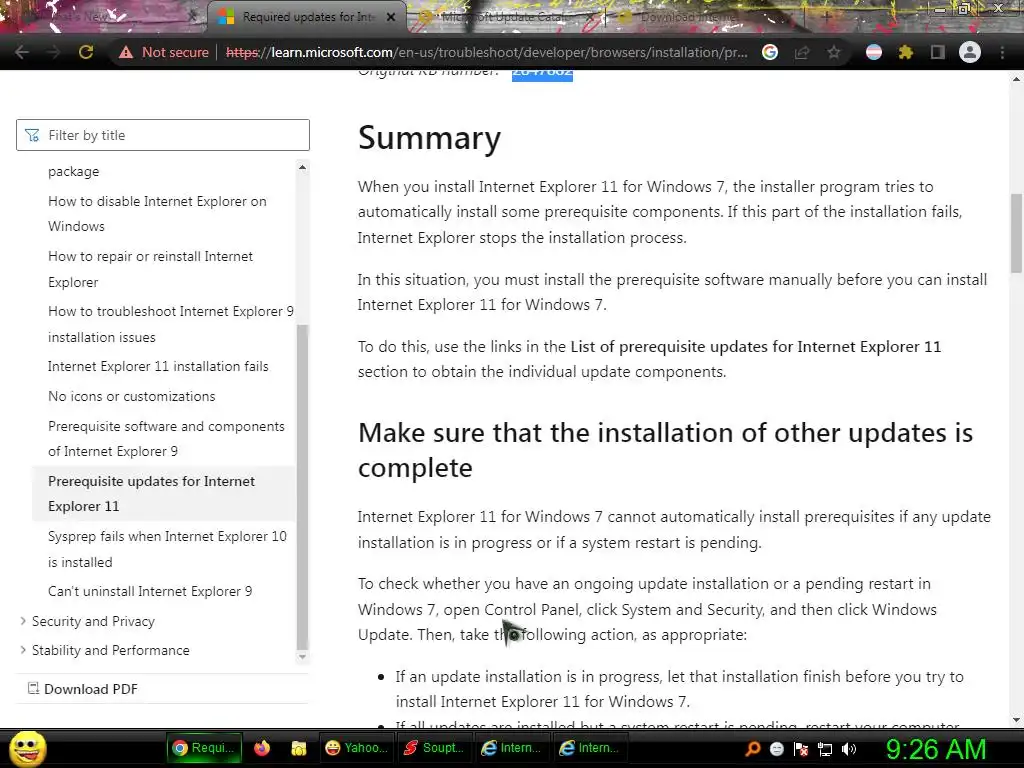Switch to Chrome Requi... taskbar item

click(x=204, y=748)
